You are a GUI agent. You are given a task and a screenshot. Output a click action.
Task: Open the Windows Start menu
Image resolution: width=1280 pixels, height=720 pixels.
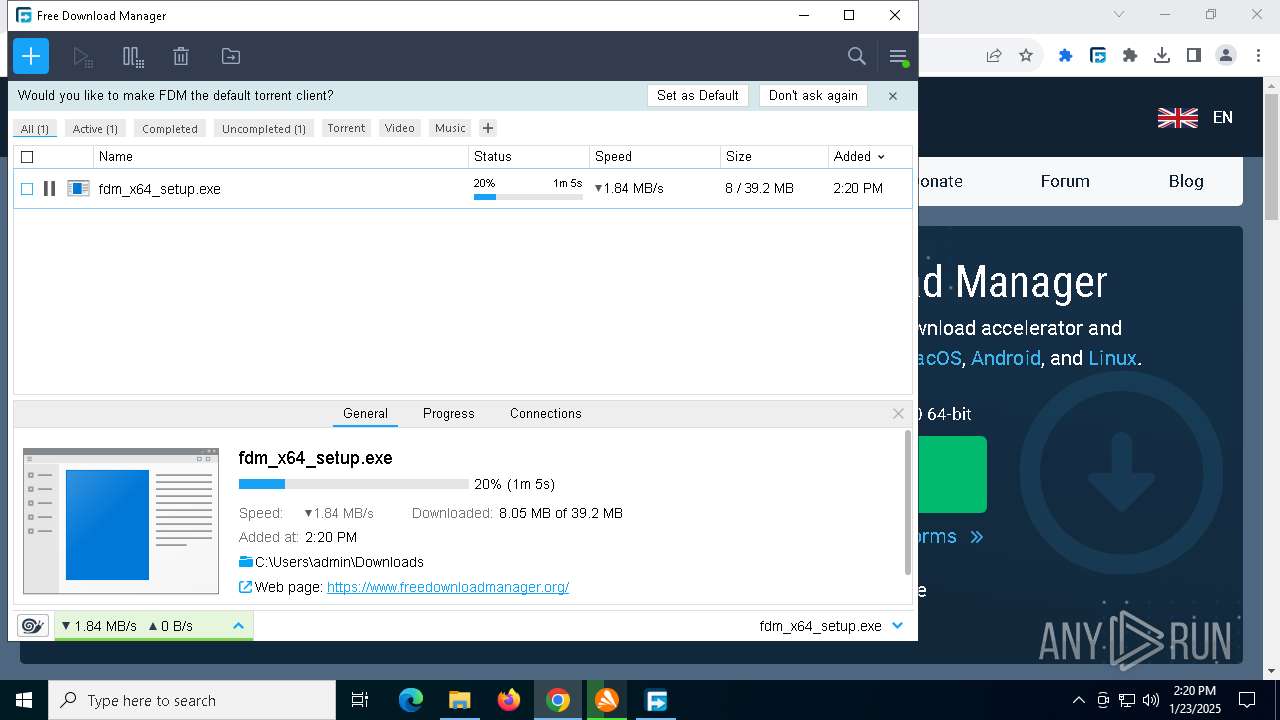point(24,700)
